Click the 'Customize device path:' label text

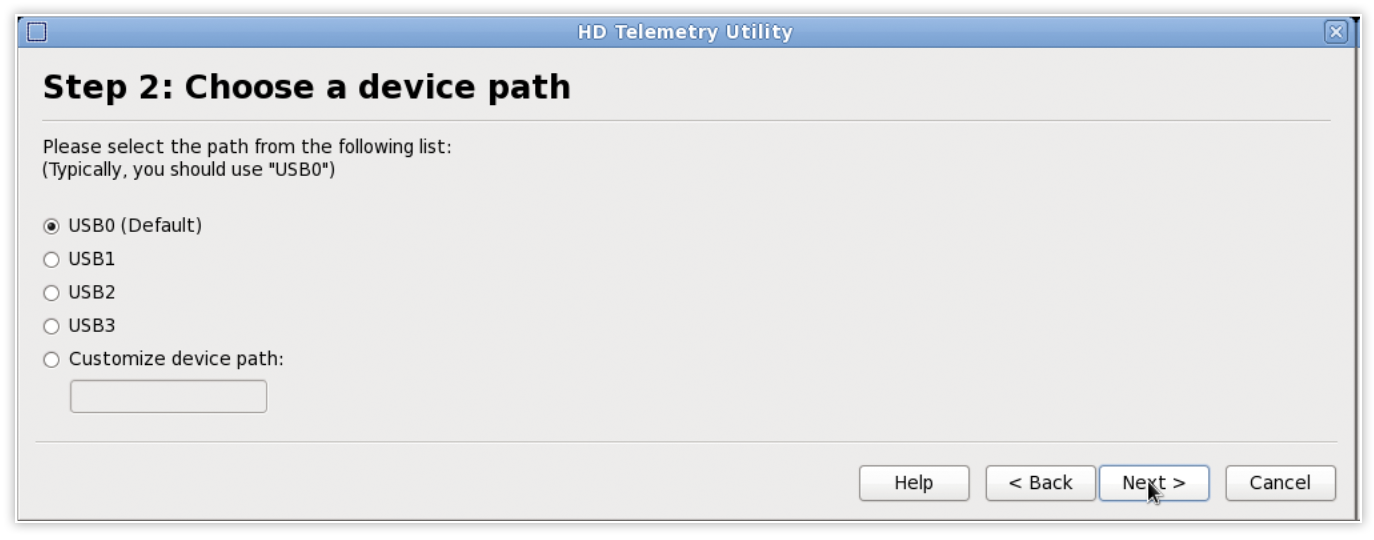176,359
